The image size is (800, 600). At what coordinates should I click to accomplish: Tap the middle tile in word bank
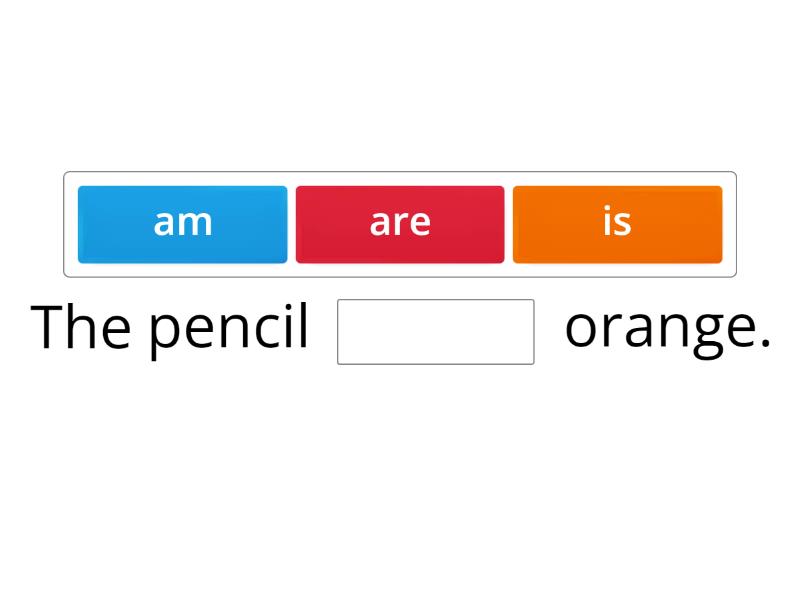click(400, 224)
